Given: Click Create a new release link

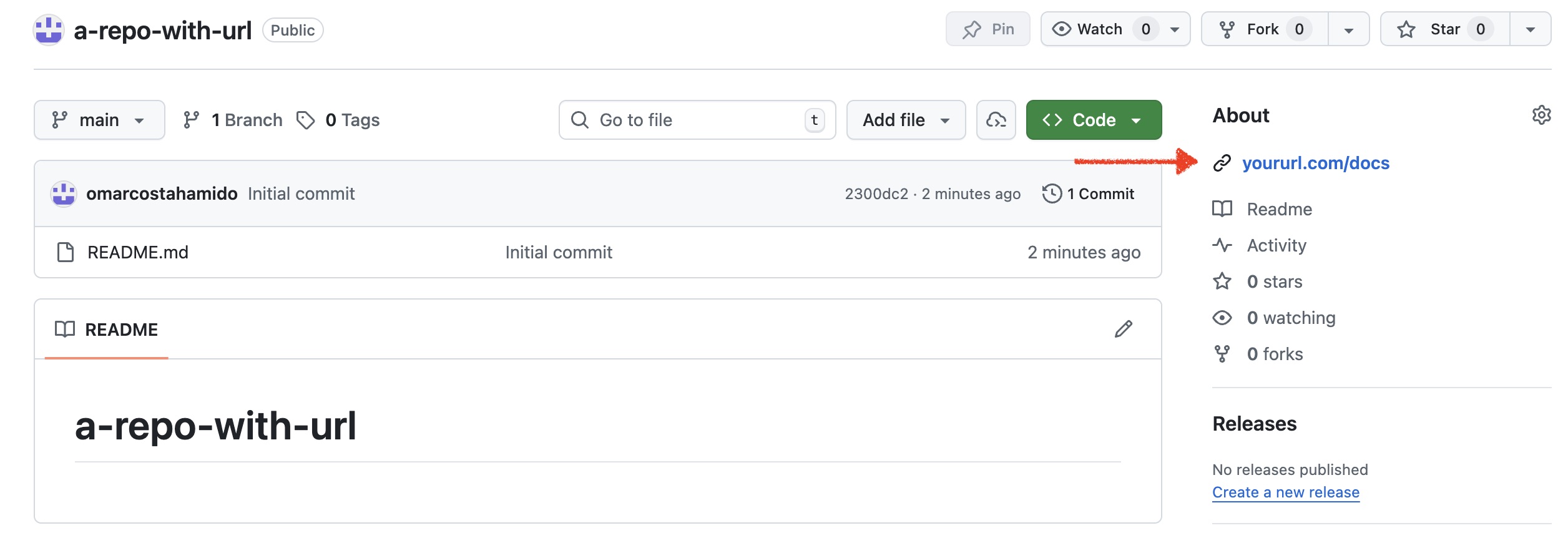Looking at the screenshot, I should (x=1286, y=492).
